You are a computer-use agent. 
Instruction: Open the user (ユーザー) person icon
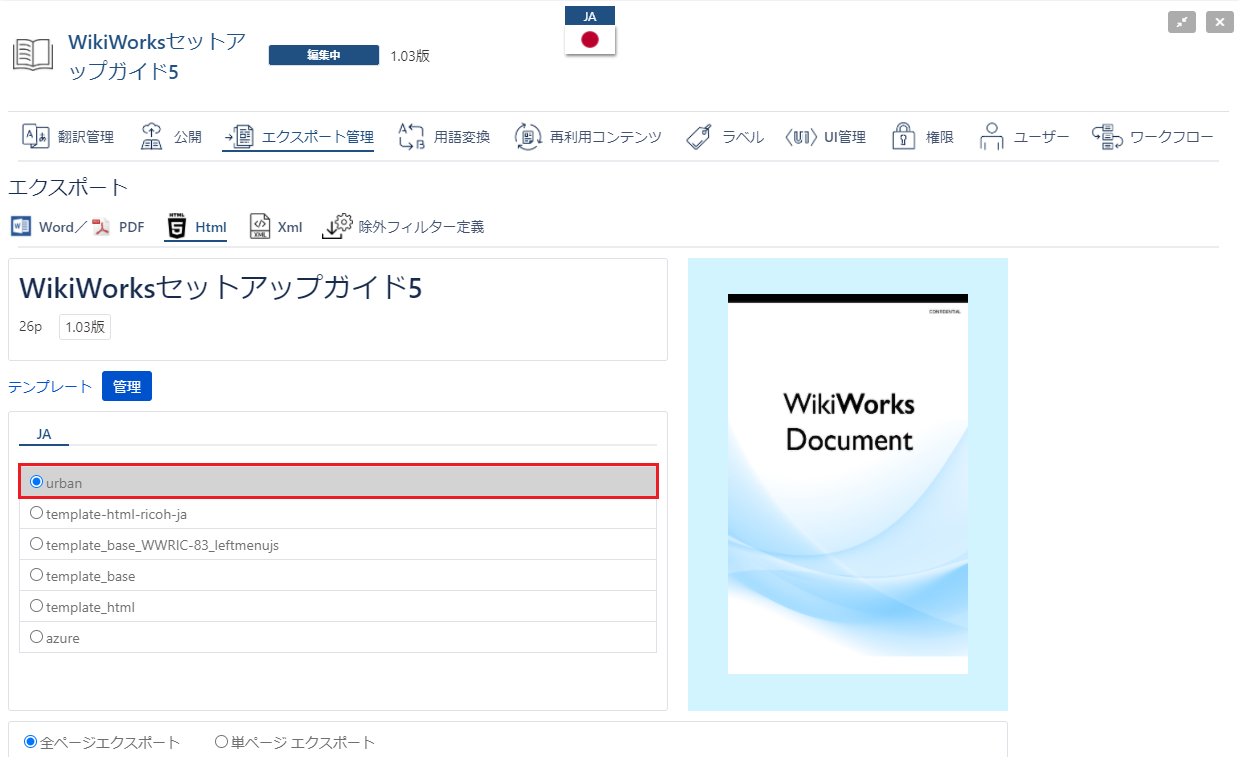pyautogui.click(x=991, y=137)
